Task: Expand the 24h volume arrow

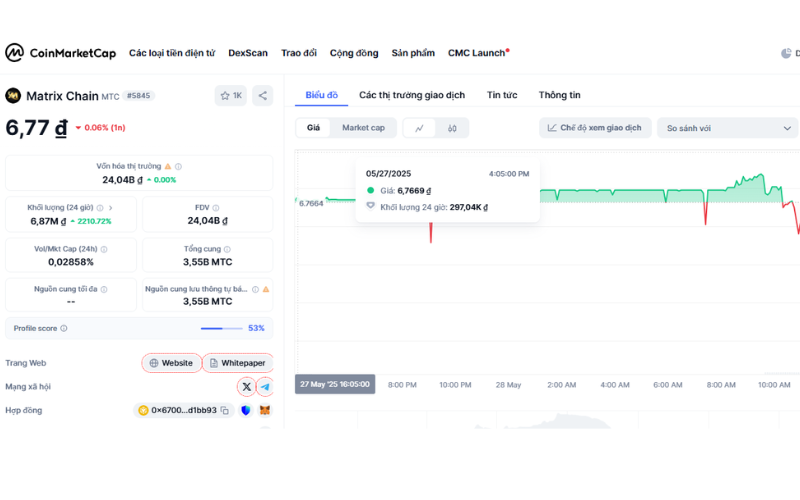Action: 110,208
